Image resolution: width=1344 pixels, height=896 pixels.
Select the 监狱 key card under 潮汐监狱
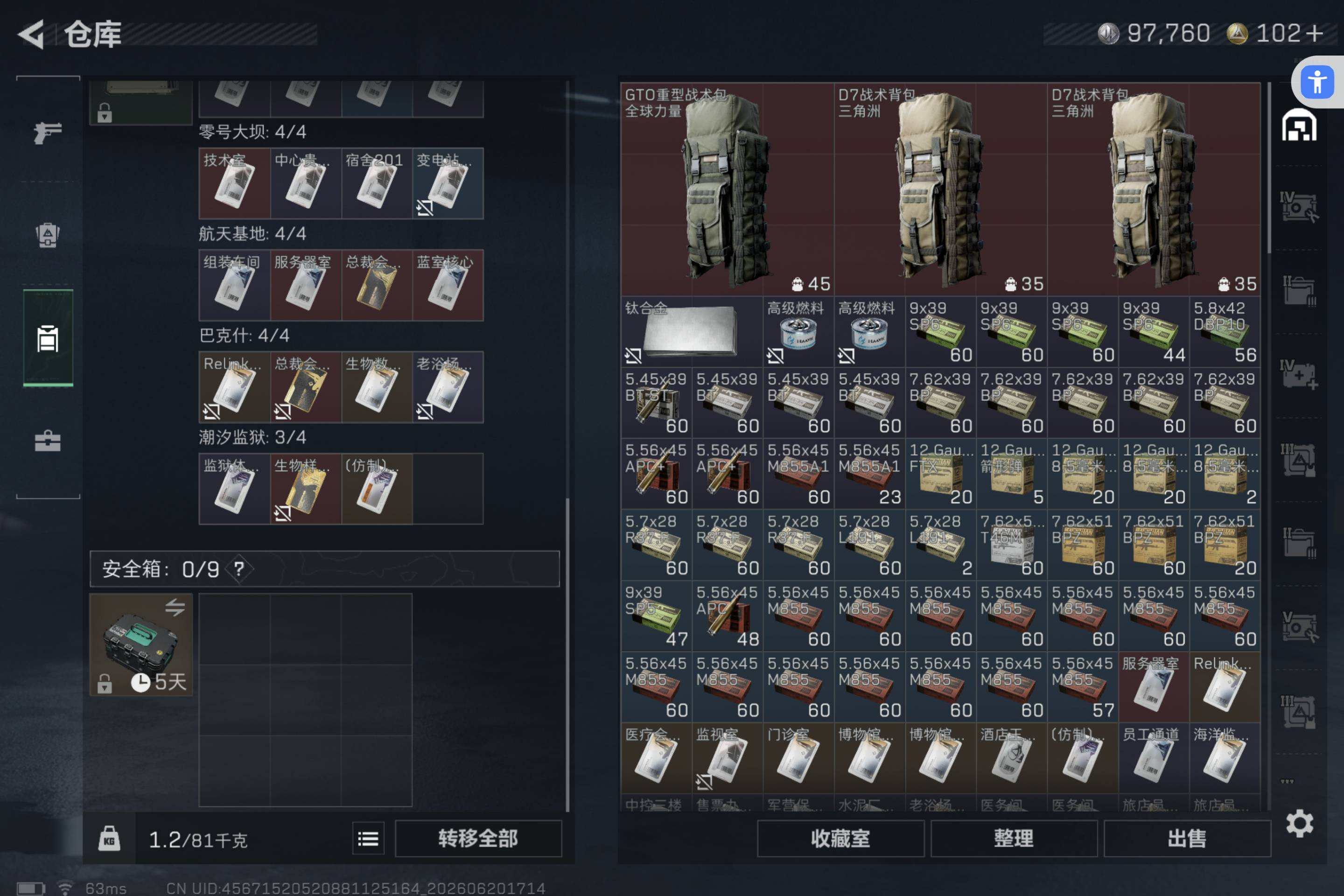coord(234,489)
